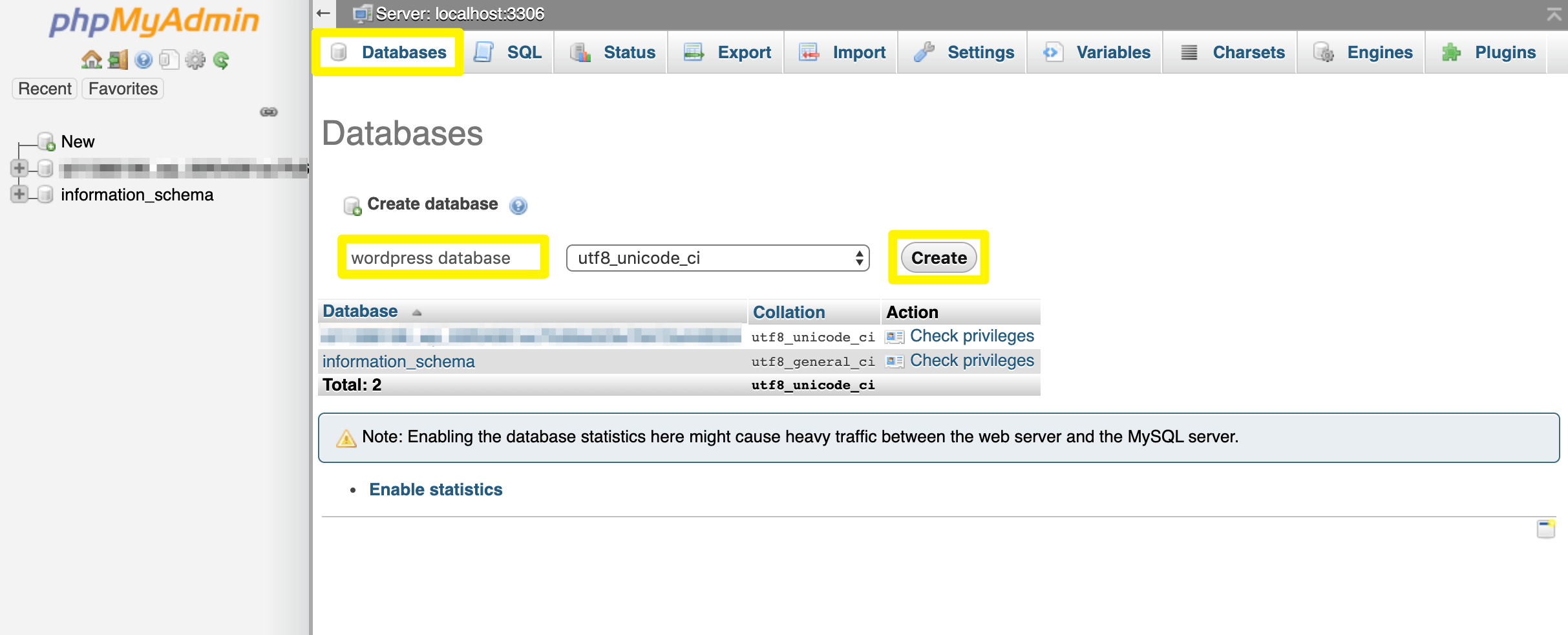Sort by Collation column header
This screenshot has width=1568, height=635.
[789, 312]
